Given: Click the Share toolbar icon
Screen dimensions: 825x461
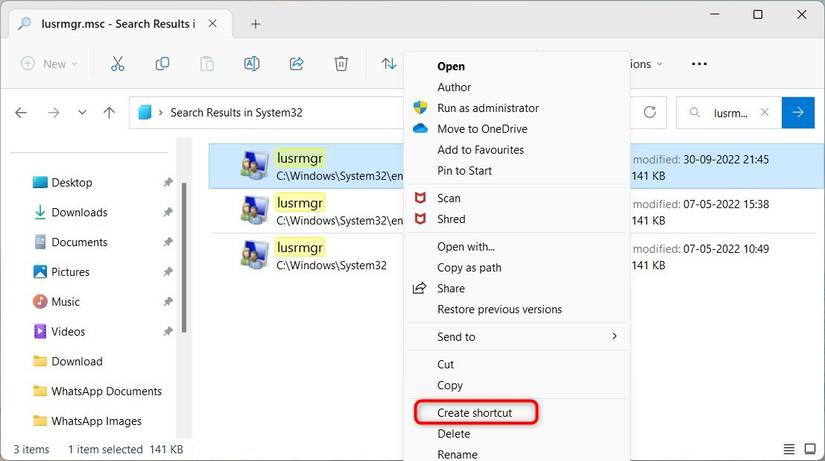Looking at the screenshot, I should (297, 64).
